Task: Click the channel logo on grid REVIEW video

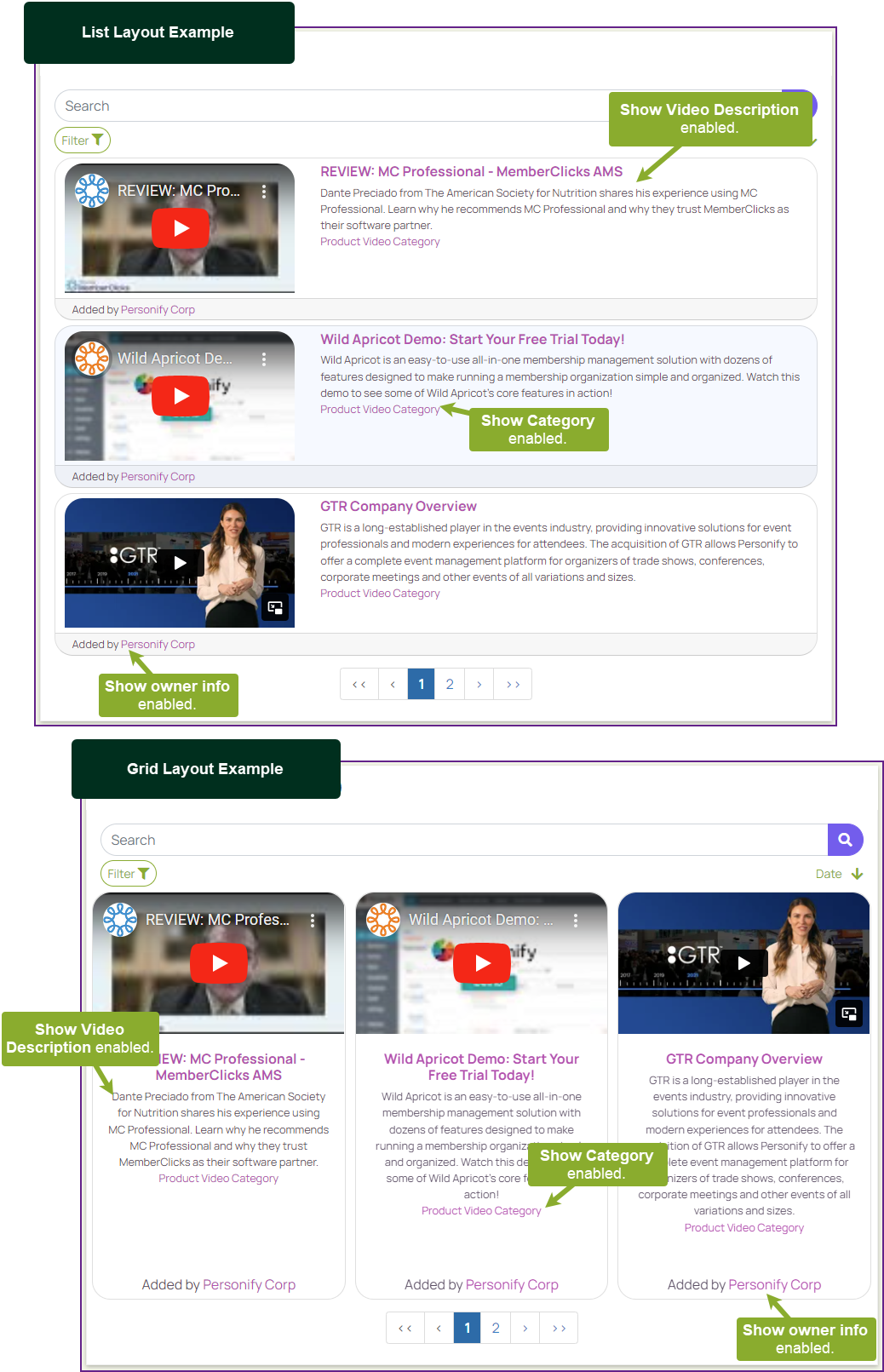Action: (x=120, y=920)
